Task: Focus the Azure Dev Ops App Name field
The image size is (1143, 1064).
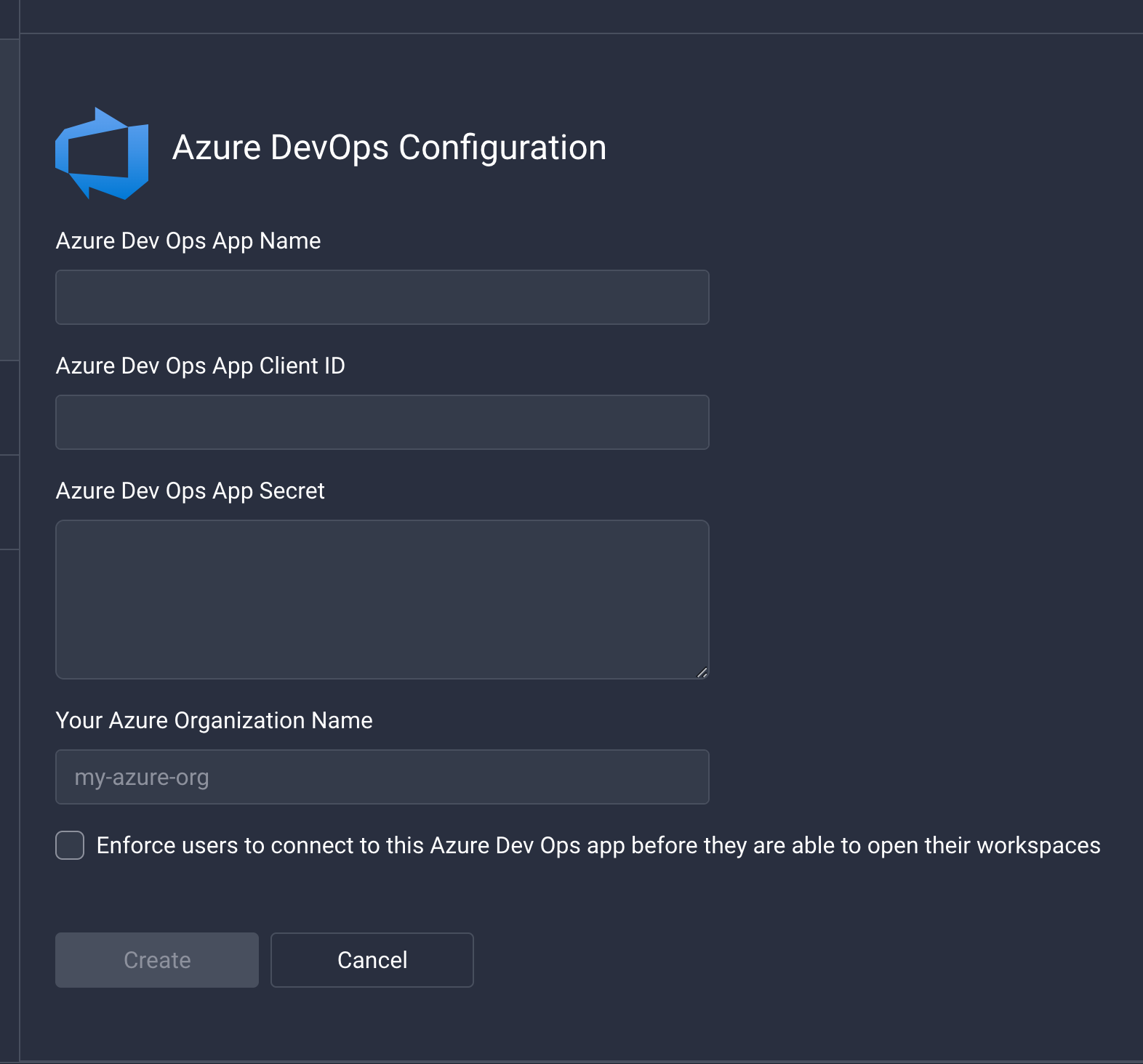Action: [x=382, y=297]
